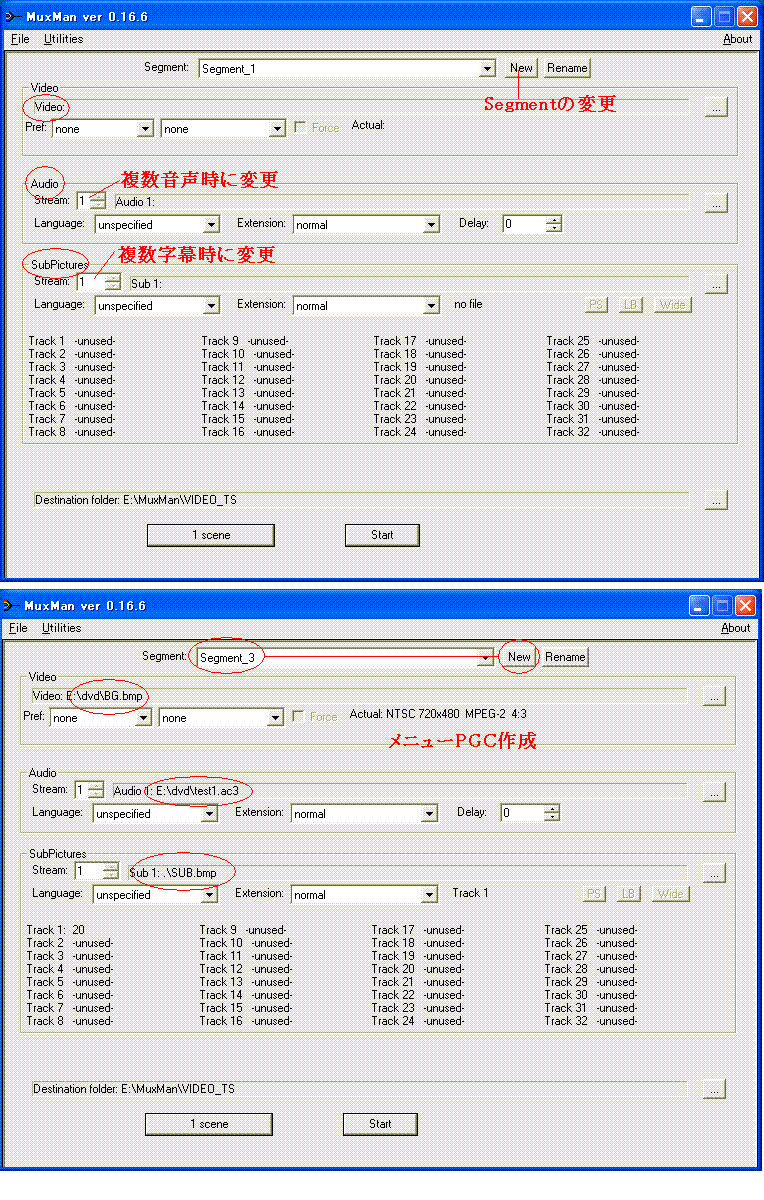Adjust subpicture Stream stepper in lower window
The image size is (764, 1200).
point(111,872)
